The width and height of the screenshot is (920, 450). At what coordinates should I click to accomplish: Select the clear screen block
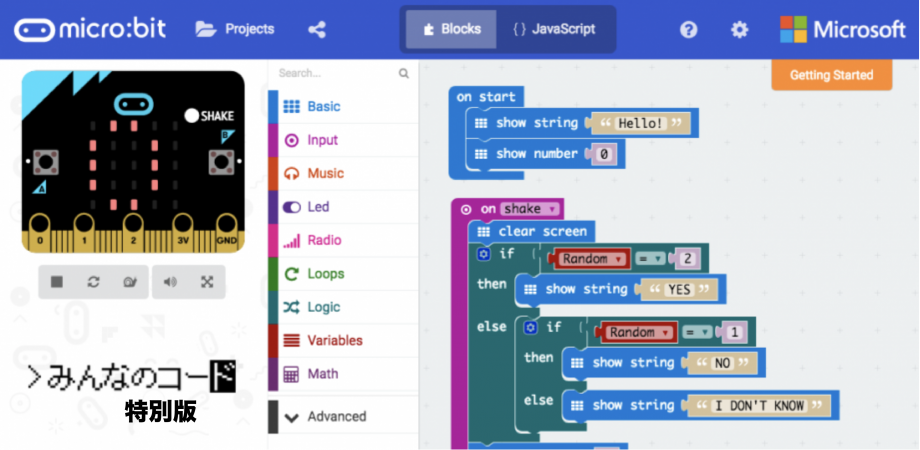click(532, 232)
